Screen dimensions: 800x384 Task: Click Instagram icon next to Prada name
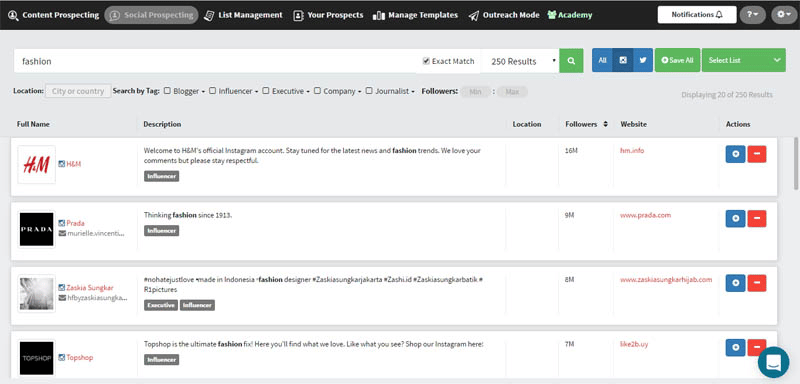click(62, 223)
